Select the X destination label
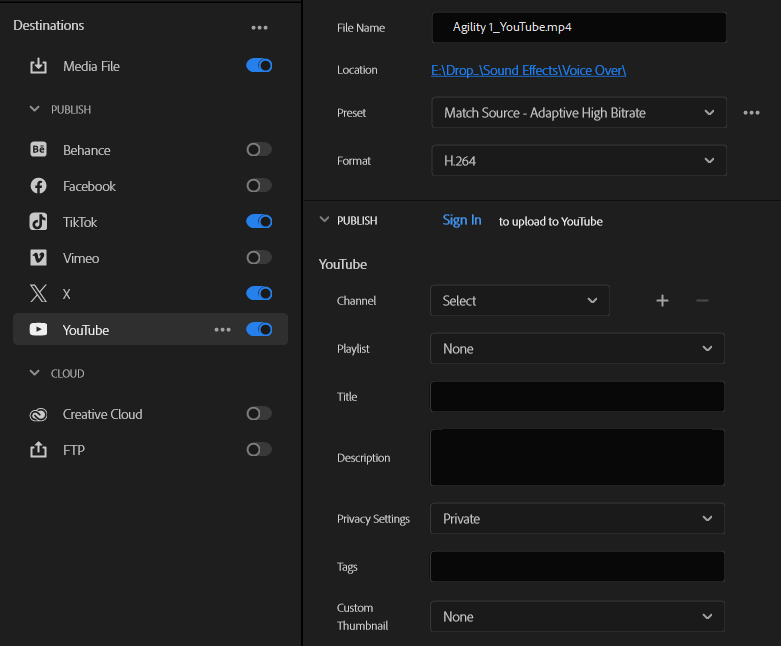The width and height of the screenshot is (781, 646). pyautogui.click(x=66, y=294)
